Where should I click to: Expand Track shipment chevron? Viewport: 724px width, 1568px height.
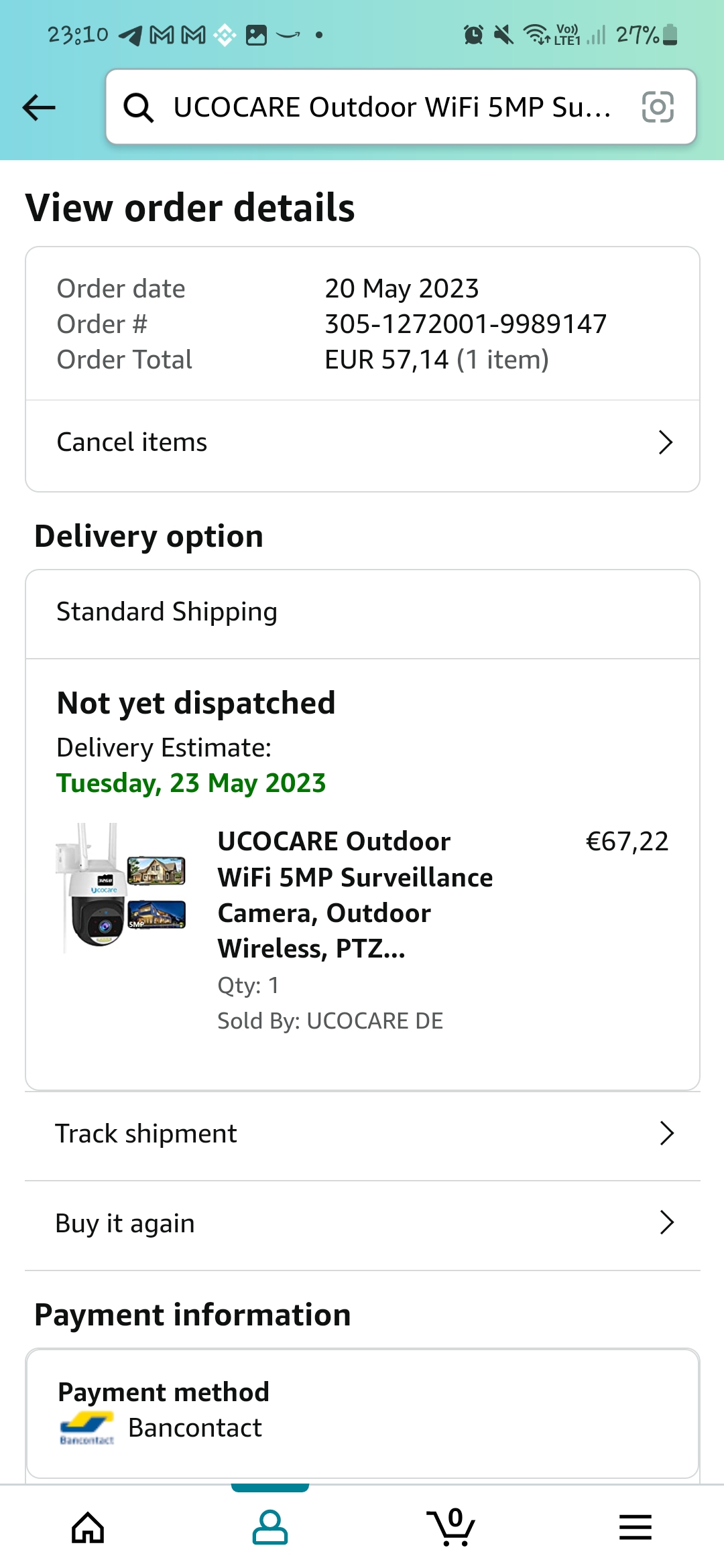666,1134
